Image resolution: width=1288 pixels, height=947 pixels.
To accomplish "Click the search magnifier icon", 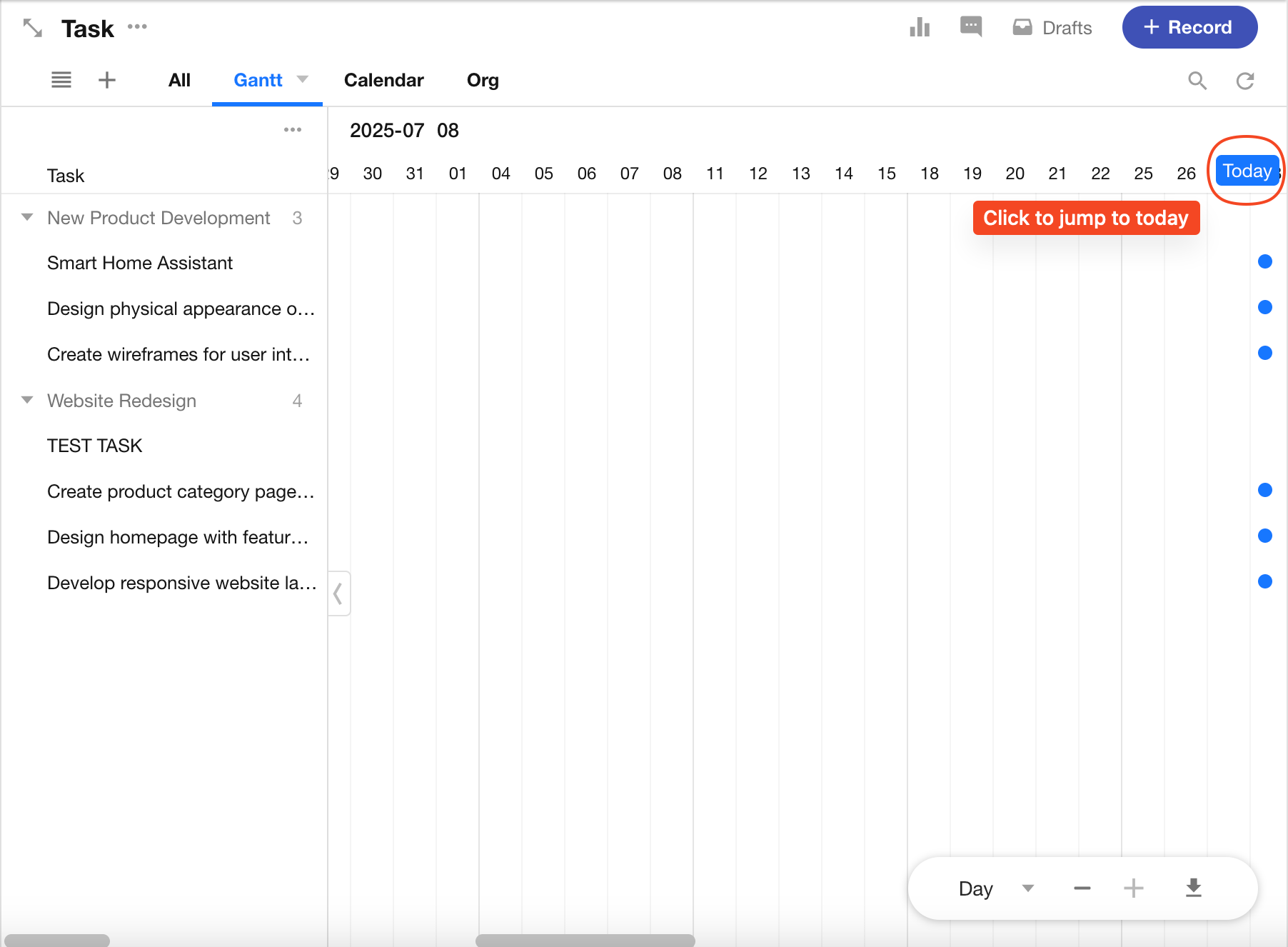I will pos(1197,81).
